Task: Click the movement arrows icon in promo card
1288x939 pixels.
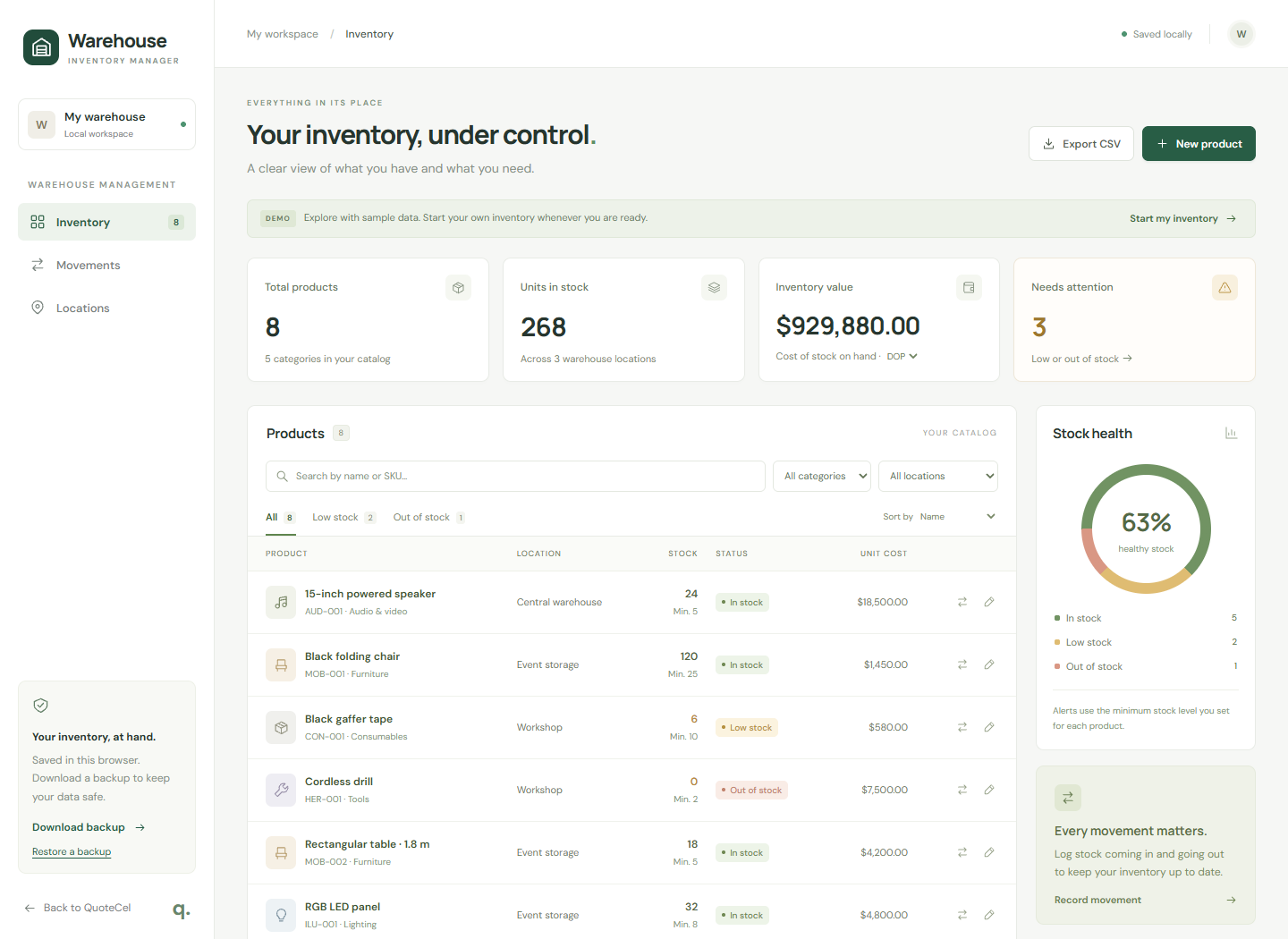Action: (1068, 798)
